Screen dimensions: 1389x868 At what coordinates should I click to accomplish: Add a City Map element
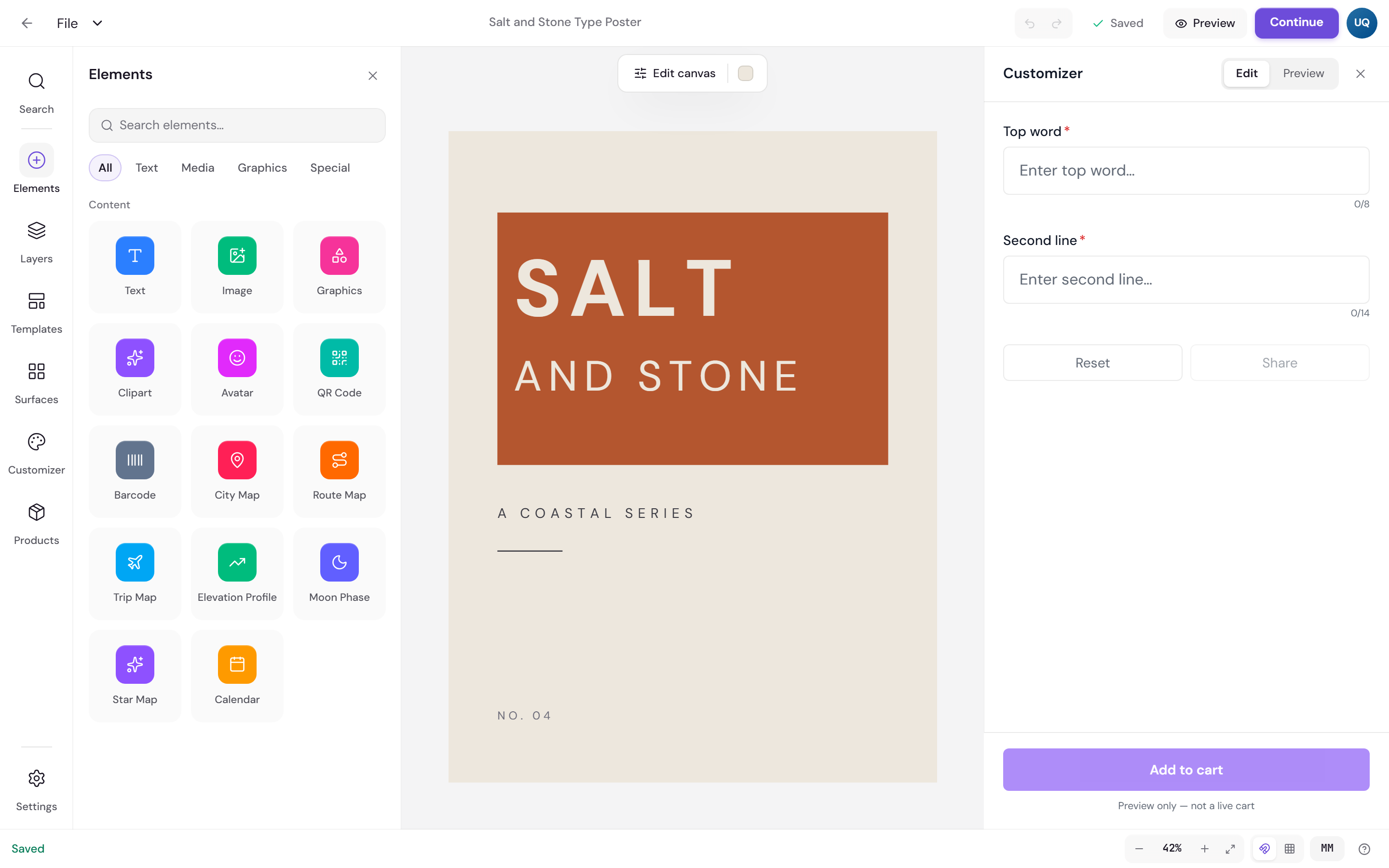[237, 471]
